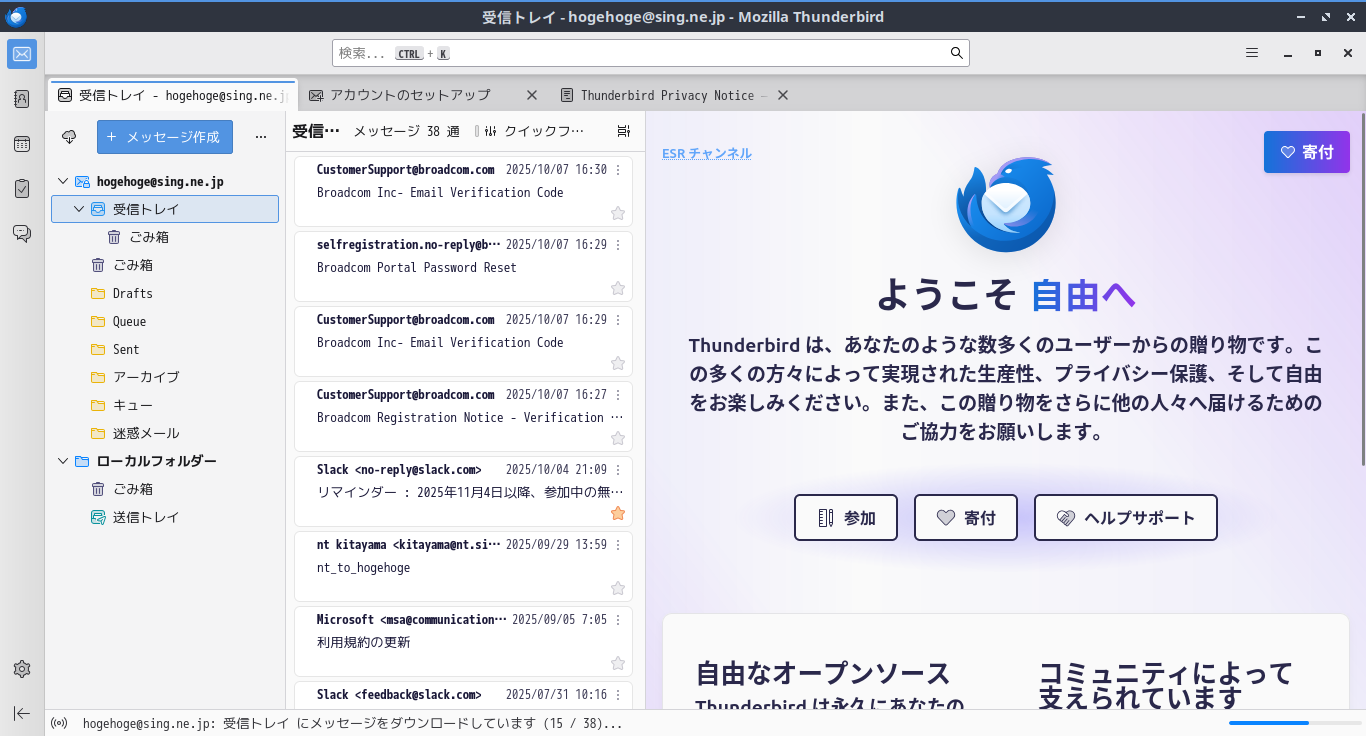Collapse the ローカルフォルダー tree

(63, 461)
